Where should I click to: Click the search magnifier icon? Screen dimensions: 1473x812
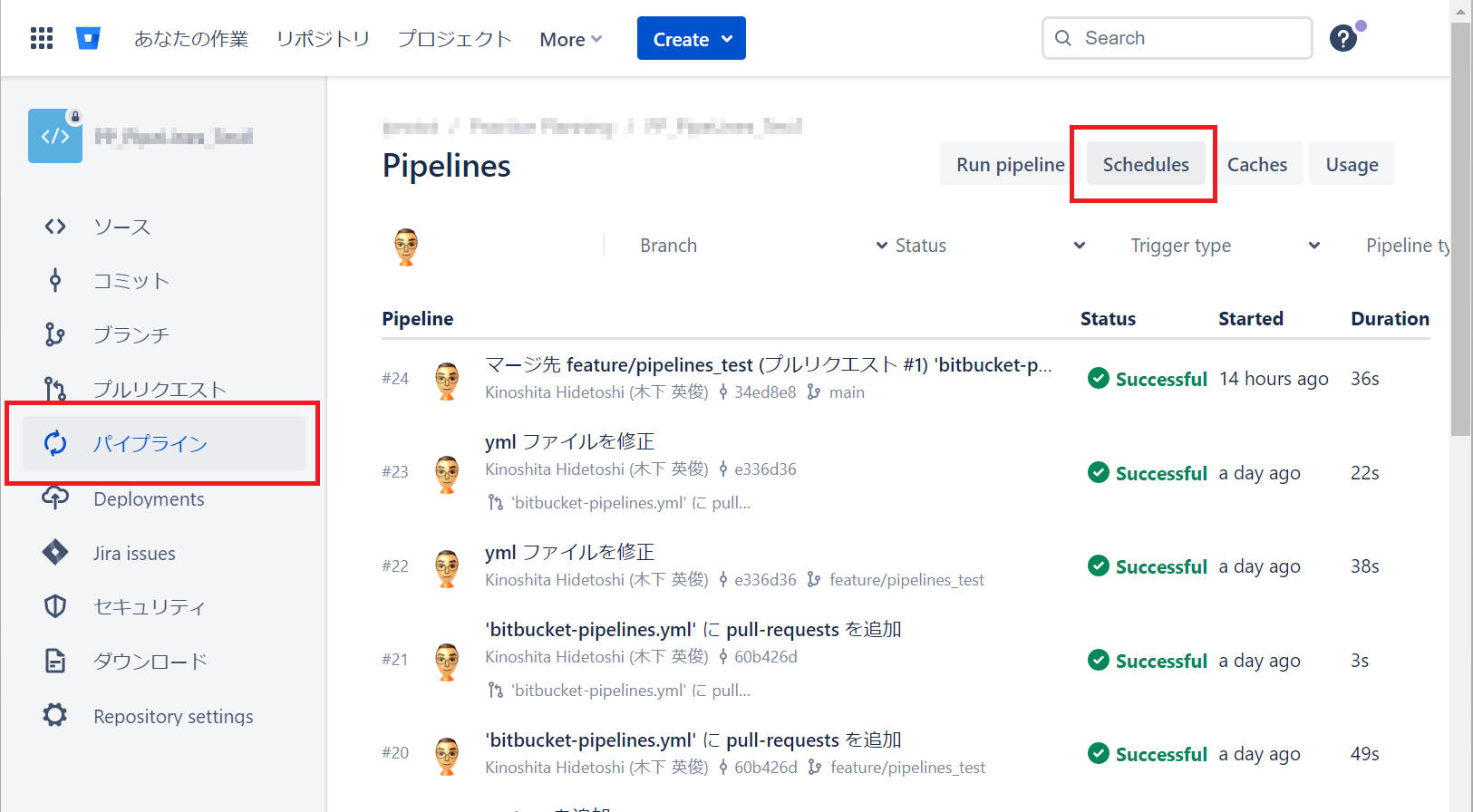pyautogui.click(x=1063, y=38)
